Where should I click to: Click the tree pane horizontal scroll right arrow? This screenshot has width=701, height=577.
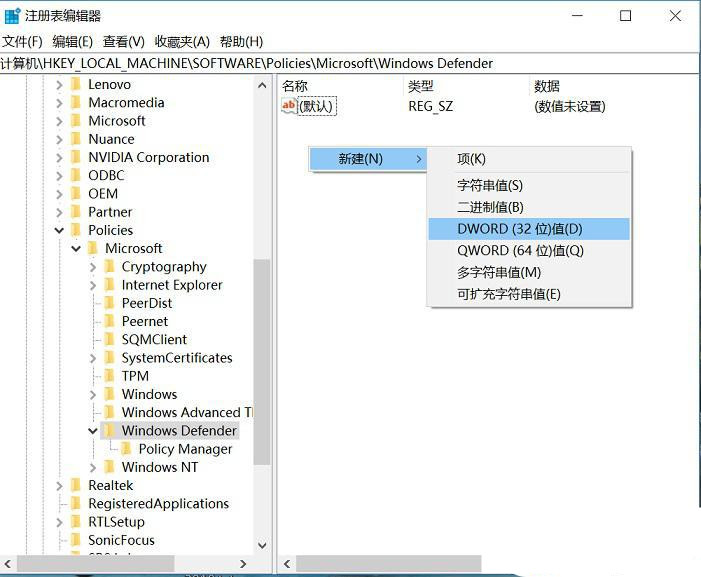pyautogui.click(x=243, y=564)
